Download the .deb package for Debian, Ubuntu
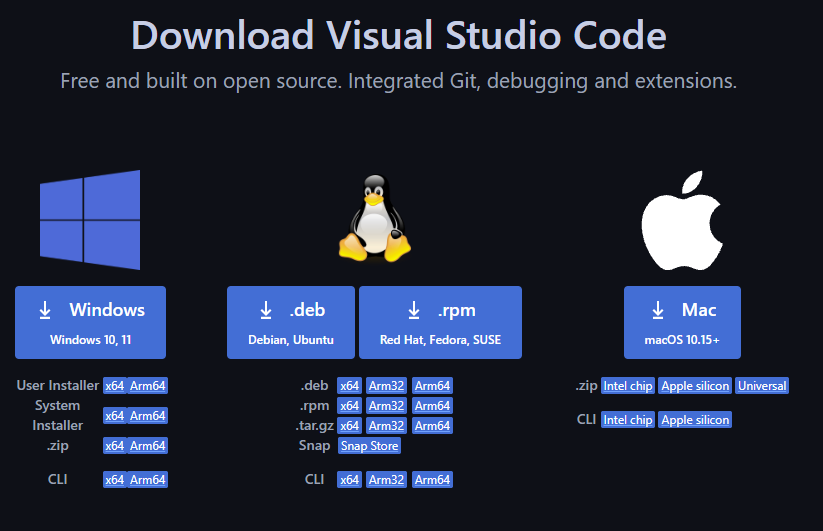Screen dimensions: 823x531 tap(291, 322)
